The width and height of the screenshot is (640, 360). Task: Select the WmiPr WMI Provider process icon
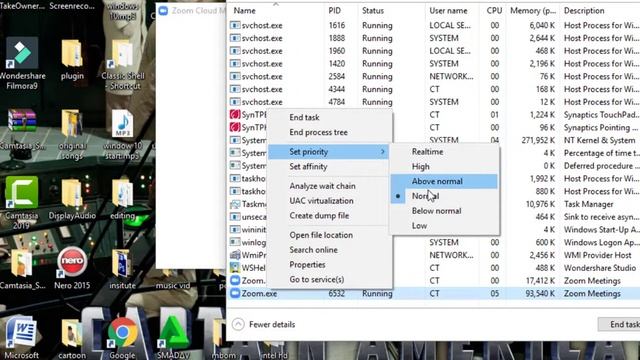235,255
